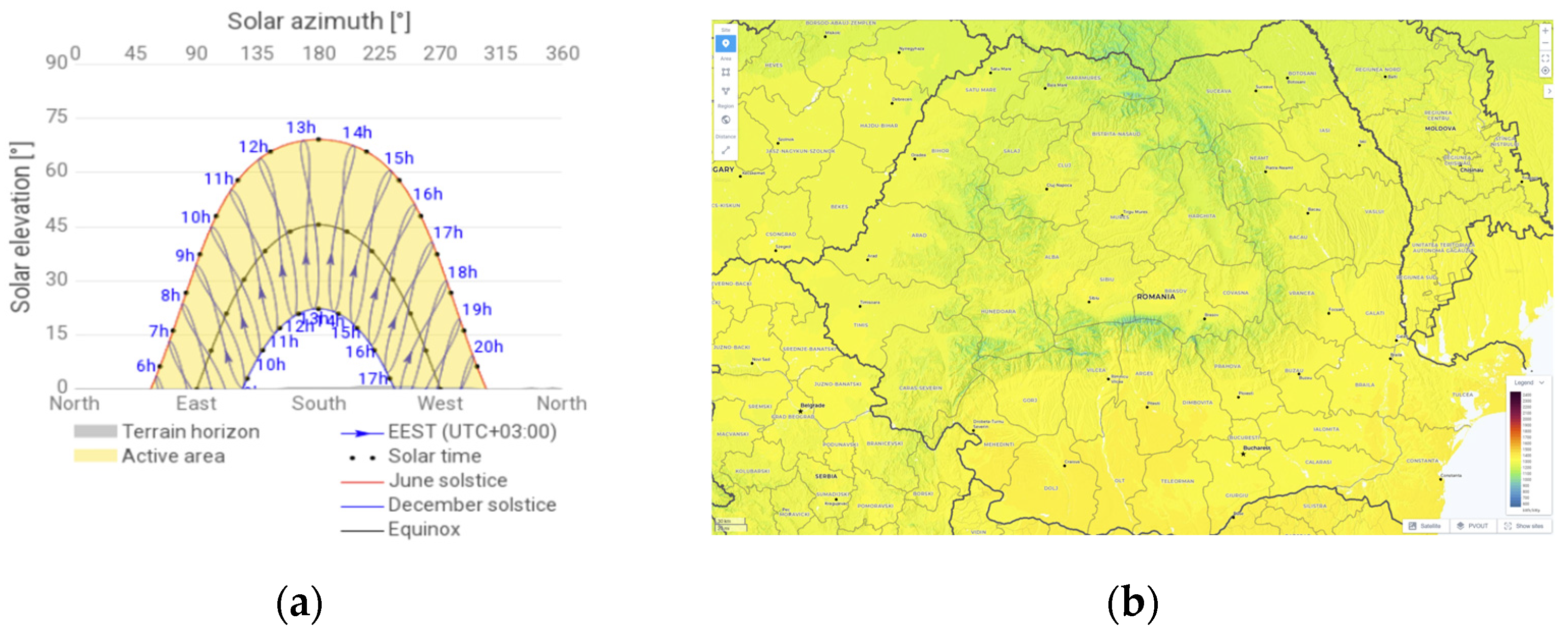Screen dimensions: 1568x632
Task: Expand the right side panel chevron
Action: click(x=1549, y=91)
